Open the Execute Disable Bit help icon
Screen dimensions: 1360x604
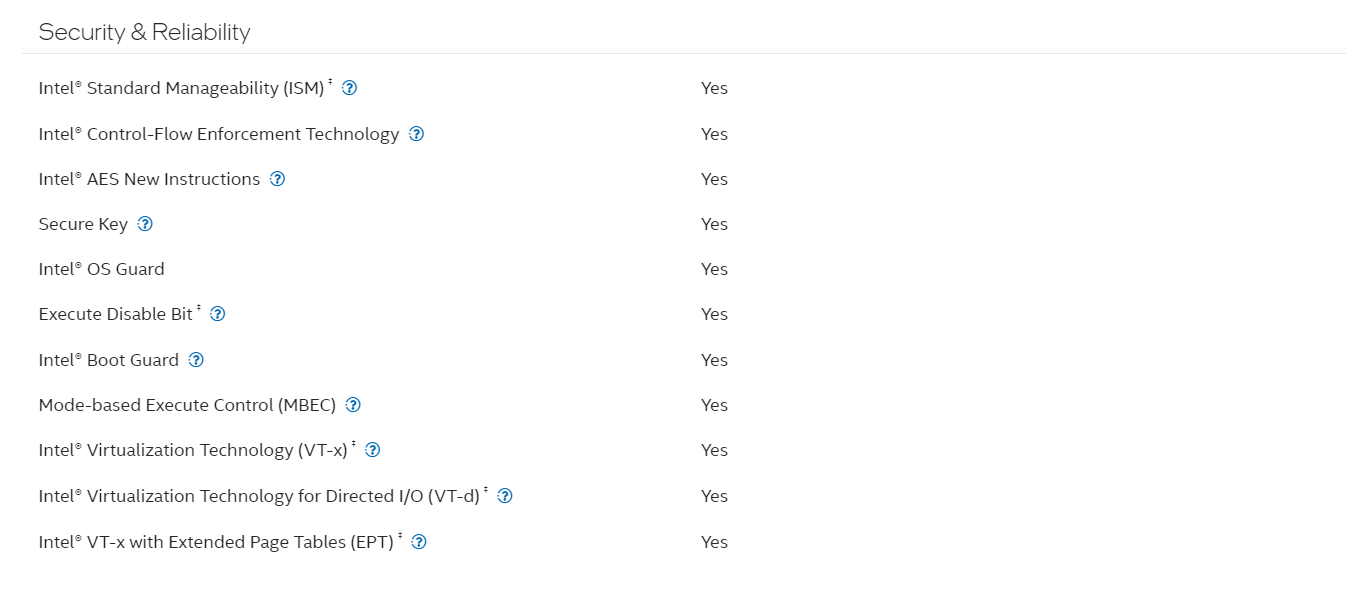click(x=218, y=314)
